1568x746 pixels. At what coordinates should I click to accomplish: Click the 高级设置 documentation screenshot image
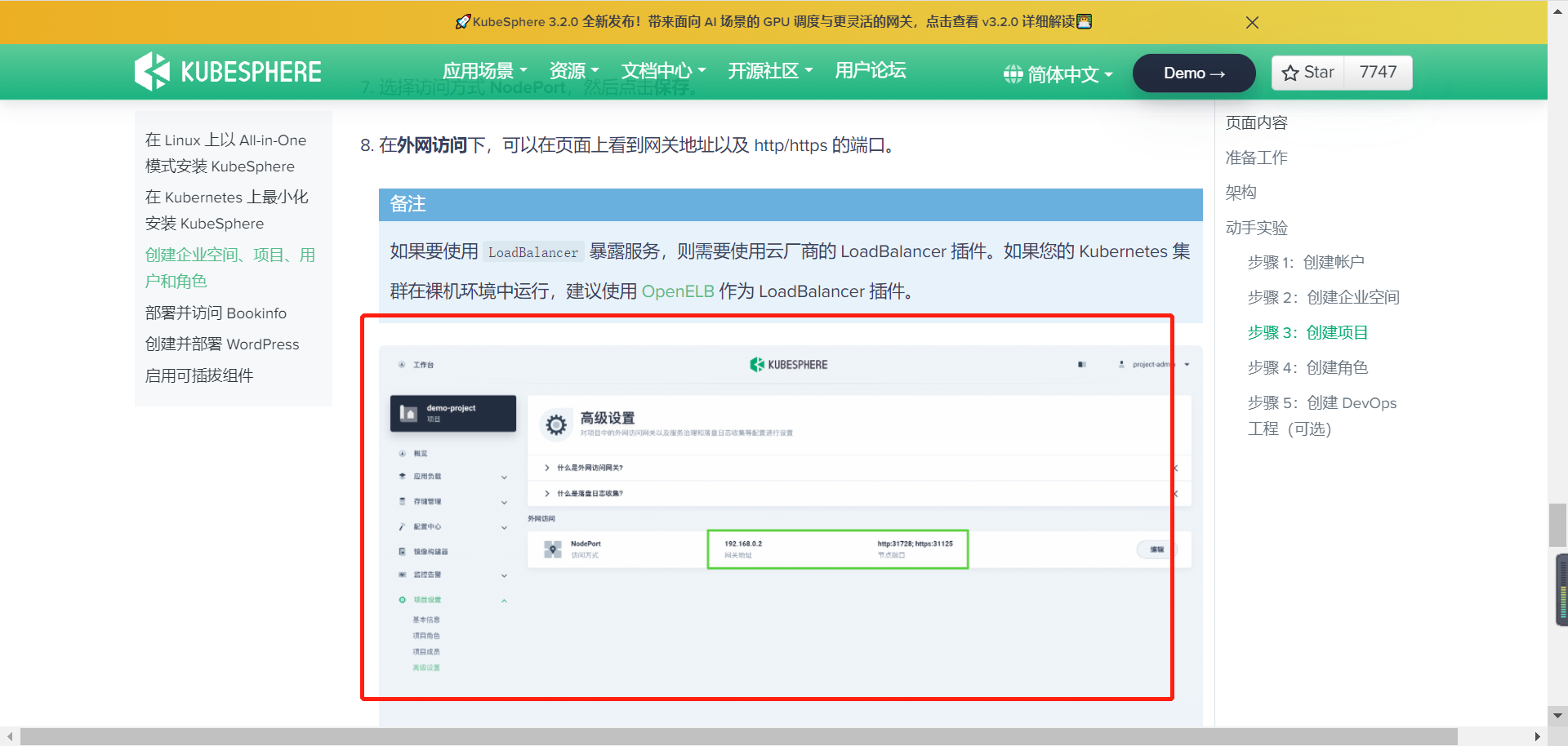(x=791, y=535)
